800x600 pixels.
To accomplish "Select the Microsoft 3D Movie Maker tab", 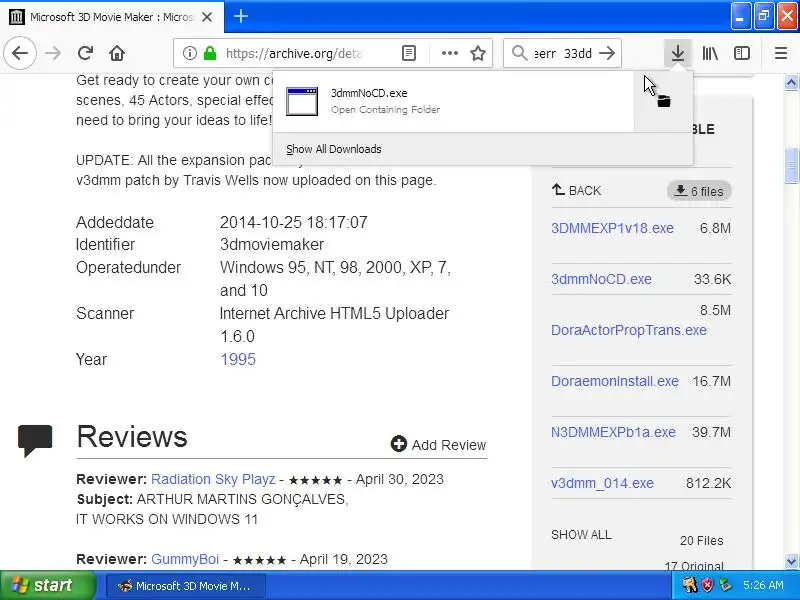I will (x=112, y=17).
